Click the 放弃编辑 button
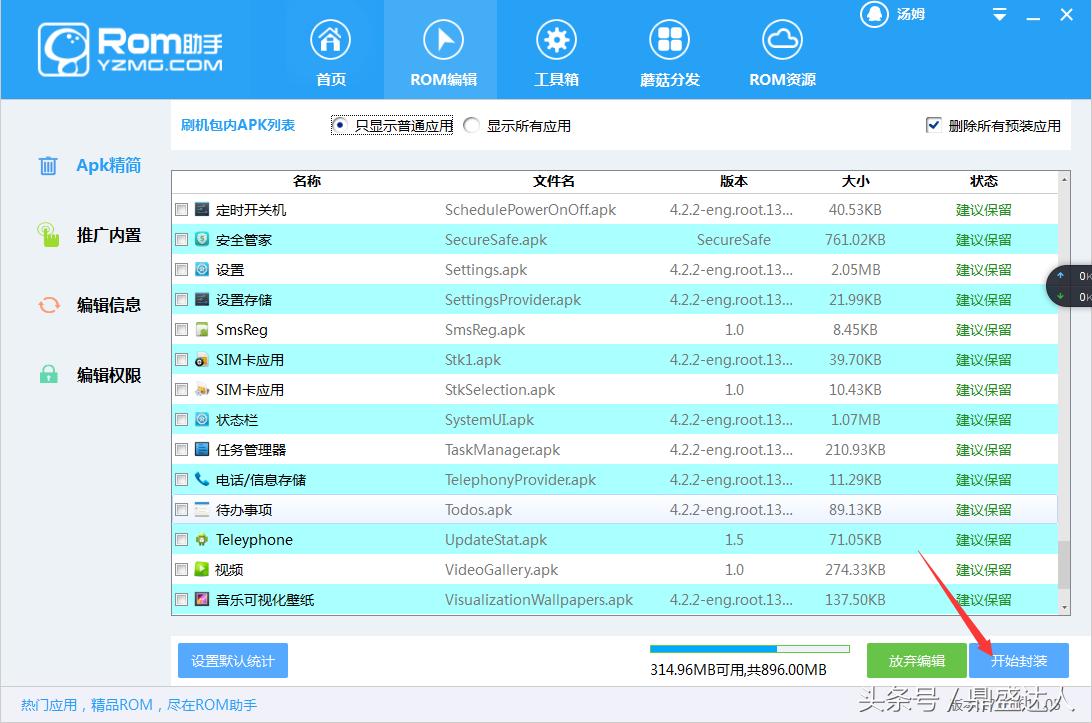The image size is (1092, 723). click(916, 660)
